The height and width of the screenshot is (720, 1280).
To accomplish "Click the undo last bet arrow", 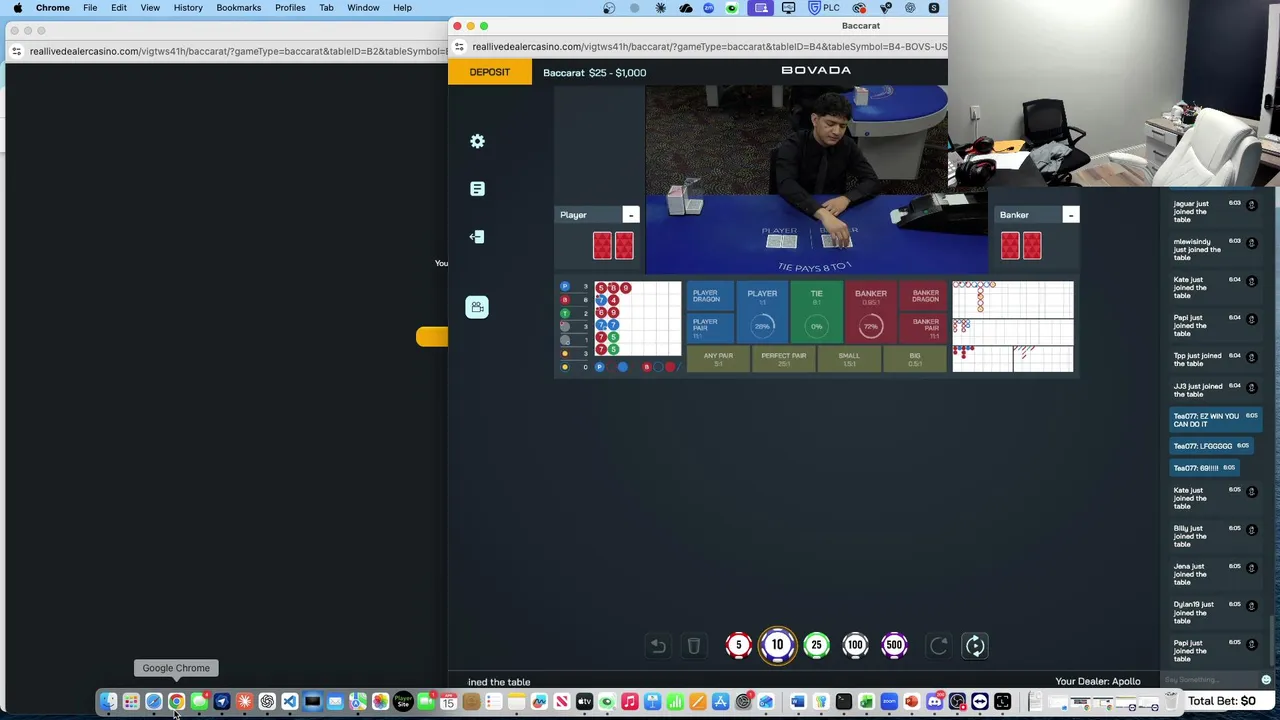I will pyautogui.click(x=658, y=646).
